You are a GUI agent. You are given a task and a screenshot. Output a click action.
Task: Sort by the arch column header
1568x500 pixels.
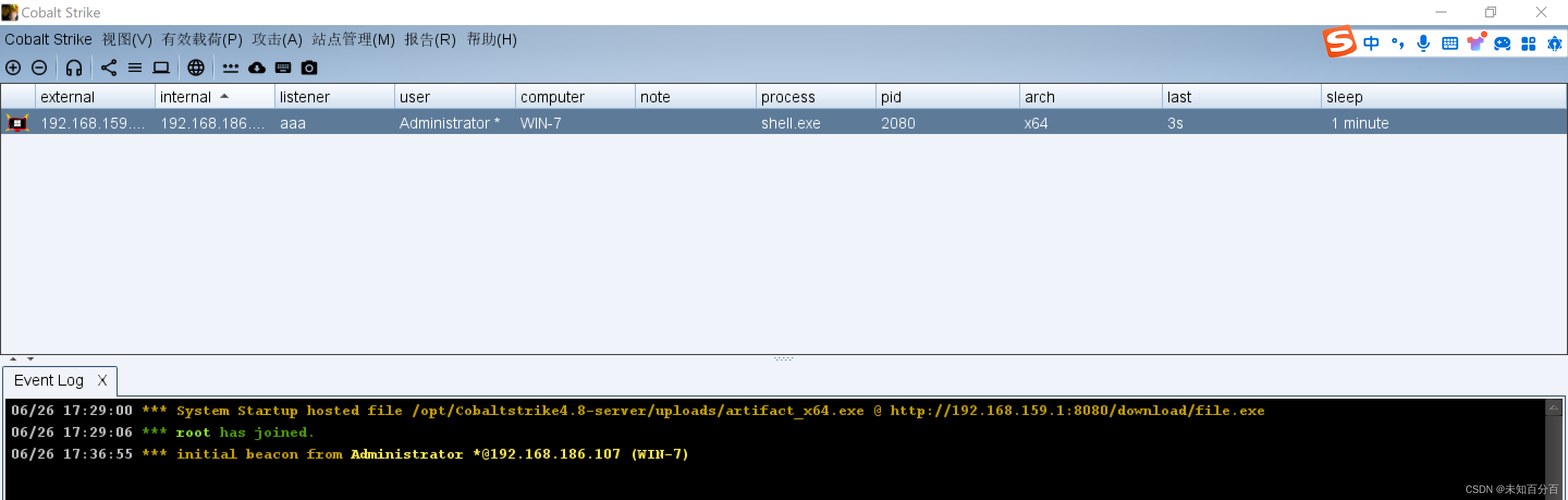1091,97
